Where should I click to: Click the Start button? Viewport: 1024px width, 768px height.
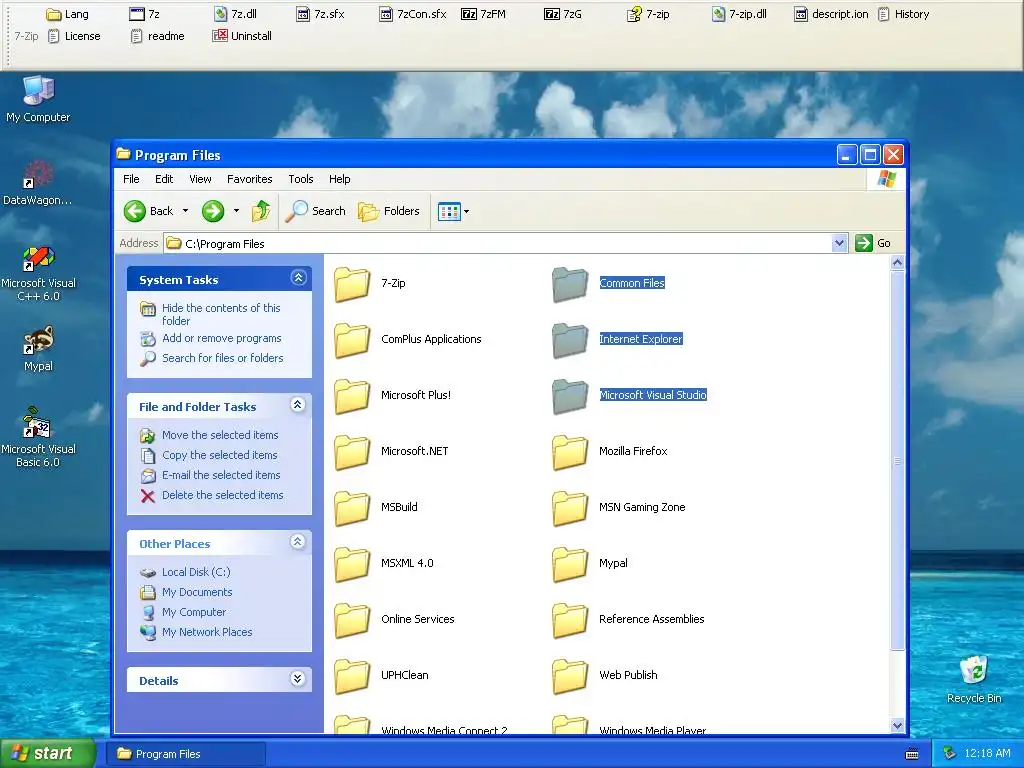coord(48,754)
